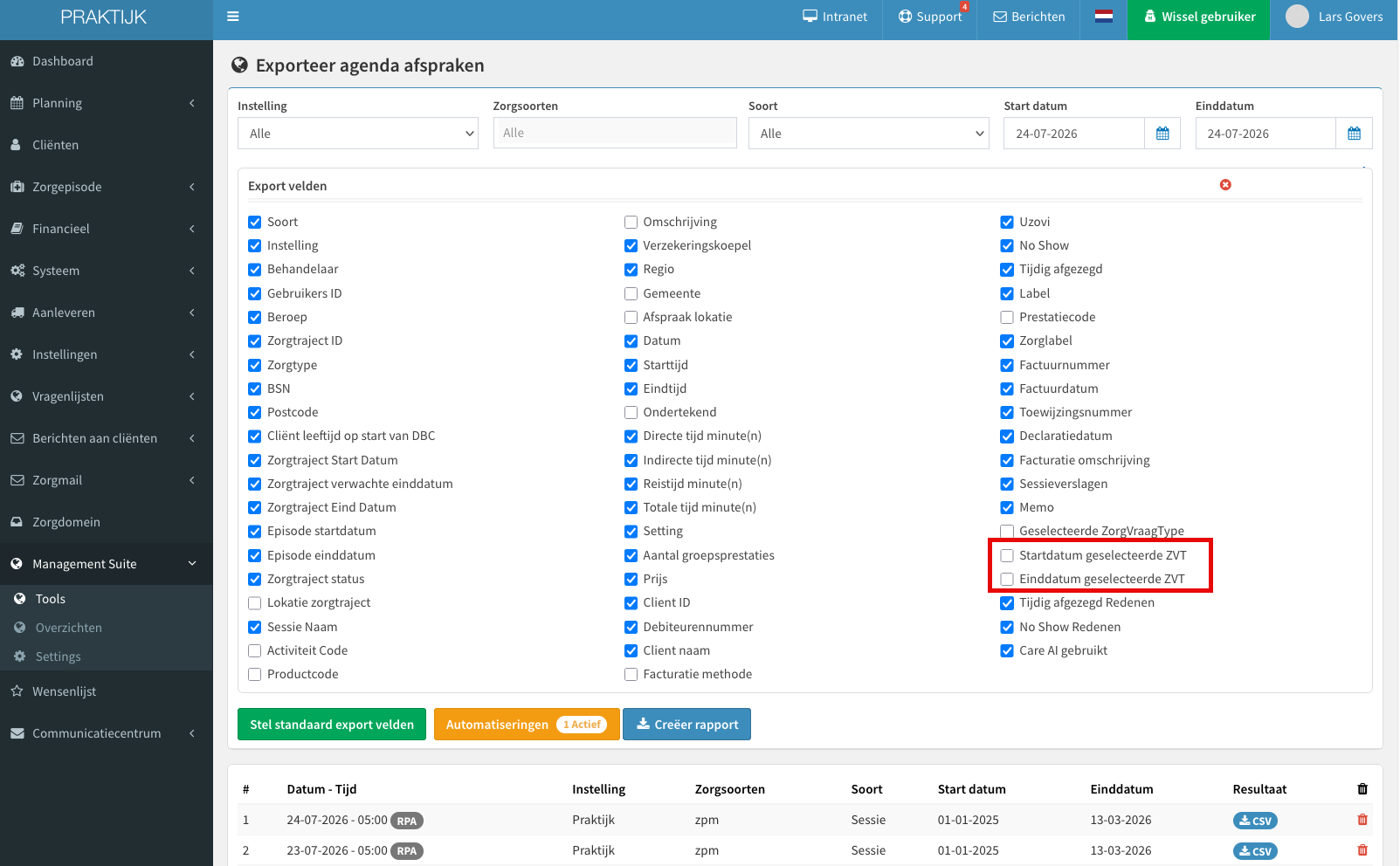This screenshot has height=866, width=1400.
Task: Check Einddatum geselecteerde ZVT
Action: pyautogui.click(x=1007, y=579)
